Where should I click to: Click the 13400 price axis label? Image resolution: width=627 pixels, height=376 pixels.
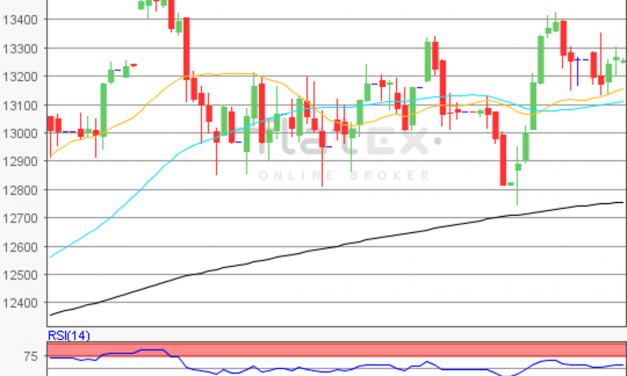click(x=20, y=20)
